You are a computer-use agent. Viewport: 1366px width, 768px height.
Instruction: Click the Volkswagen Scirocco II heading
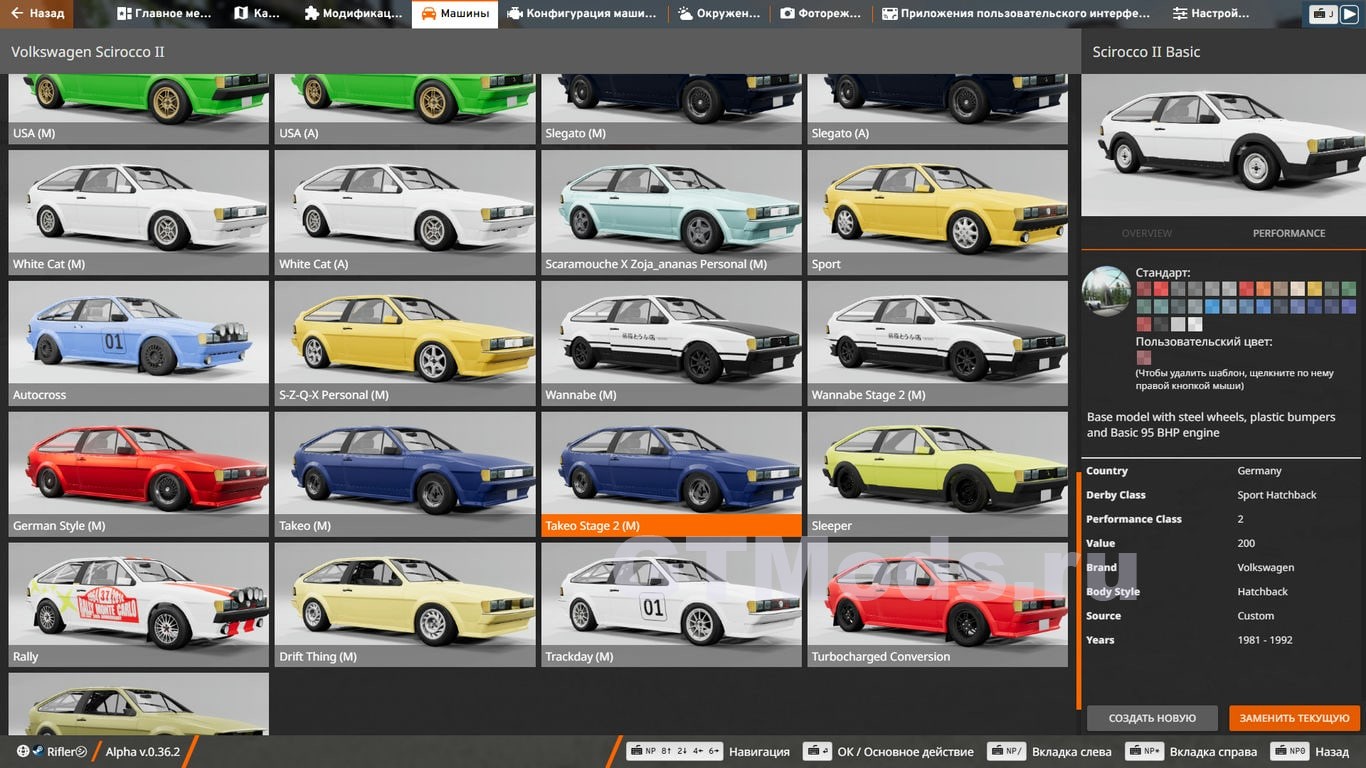click(88, 52)
